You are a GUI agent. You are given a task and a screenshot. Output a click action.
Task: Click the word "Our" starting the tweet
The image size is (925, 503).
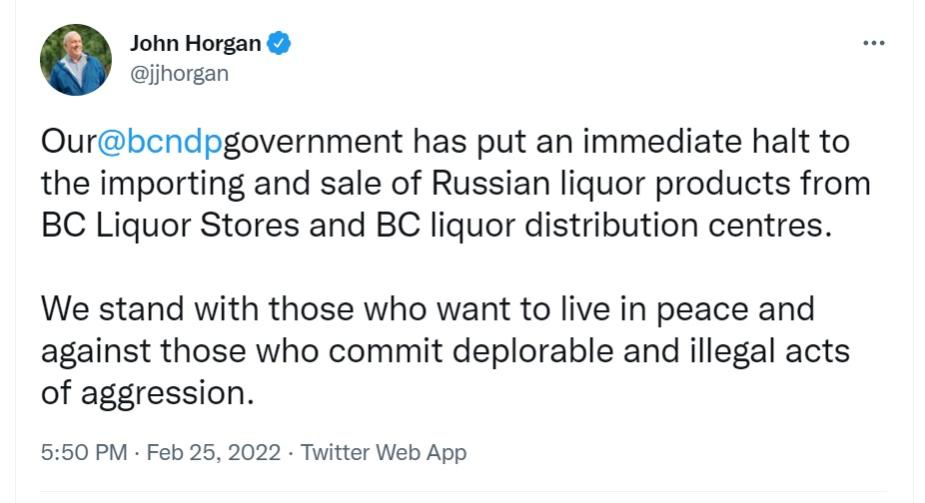point(68,141)
